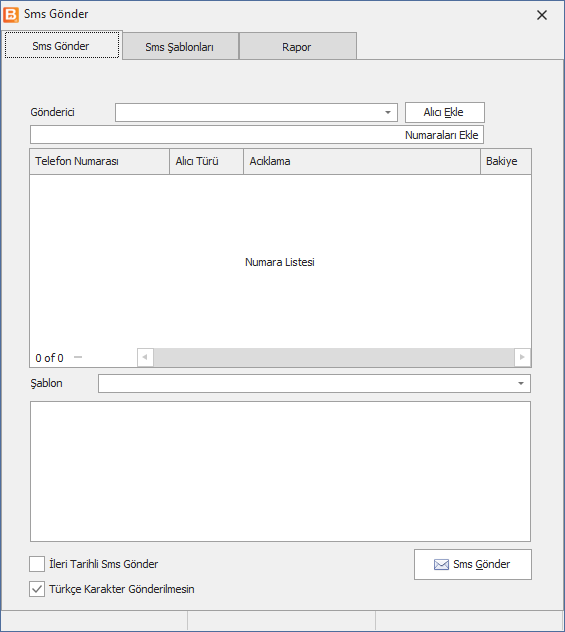Enable İleri Tarihli Sms Gönder checkbox
565x632 pixels.
pos(37,564)
